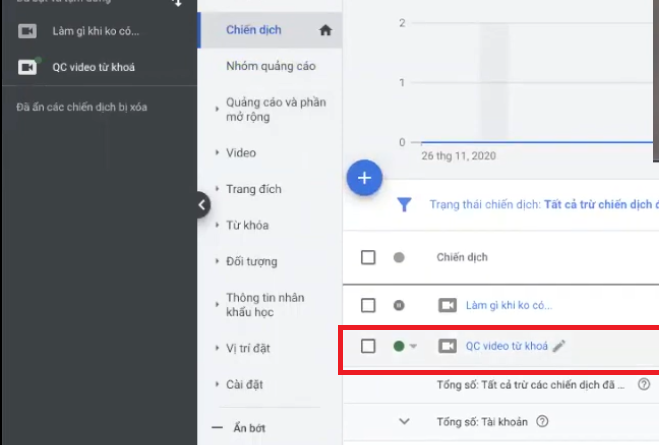Image resolution: width=659 pixels, height=445 pixels.
Task: Open QC video từ khoá campaign link in table
Action: coord(506,346)
